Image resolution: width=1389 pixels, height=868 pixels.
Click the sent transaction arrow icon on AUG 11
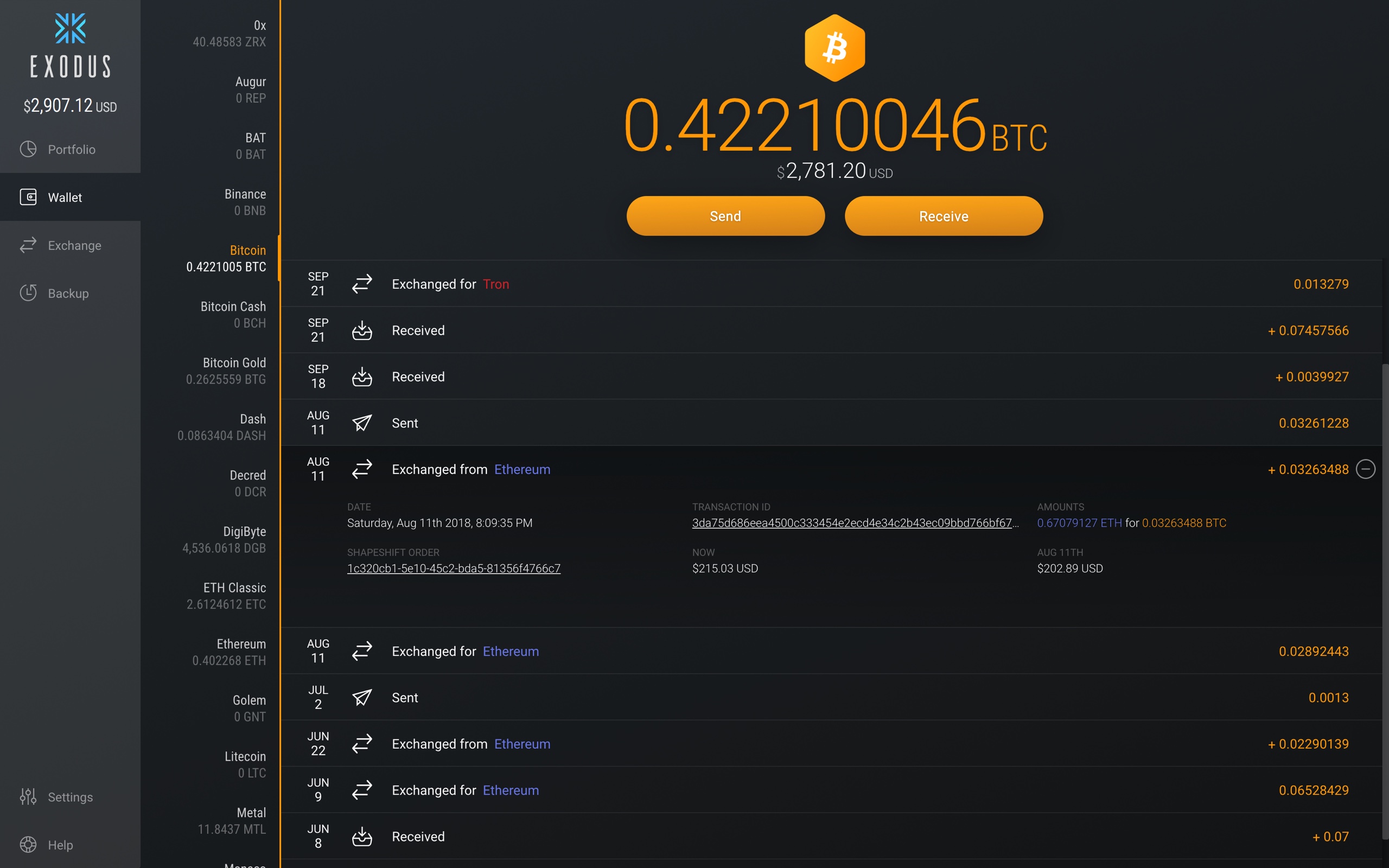(362, 422)
